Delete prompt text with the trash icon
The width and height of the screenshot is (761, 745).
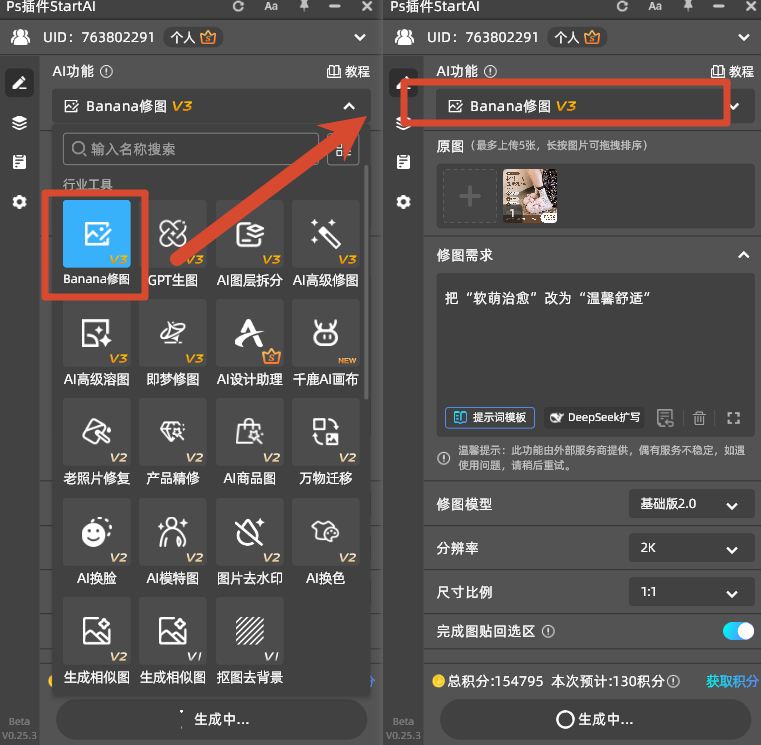[x=699, y=418]
